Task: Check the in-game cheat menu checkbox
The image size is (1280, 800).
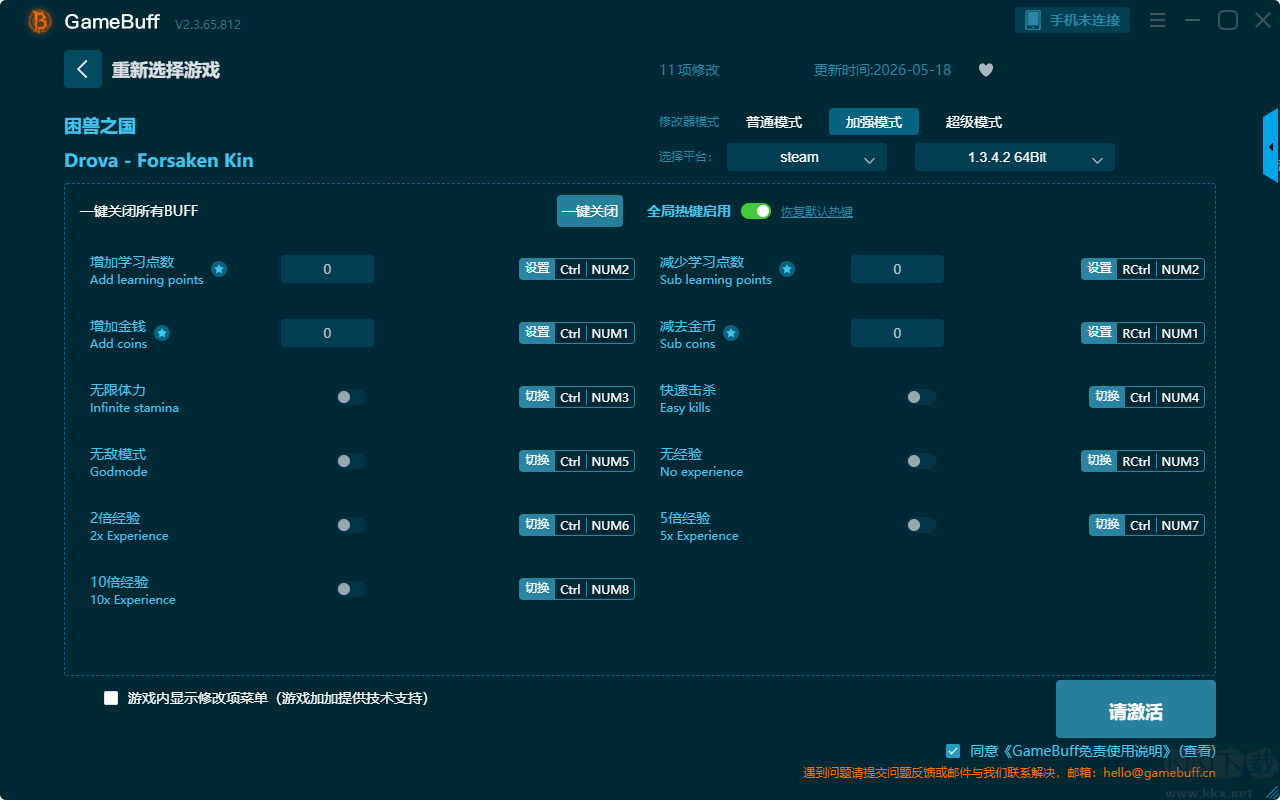Action: coord(111,698)
